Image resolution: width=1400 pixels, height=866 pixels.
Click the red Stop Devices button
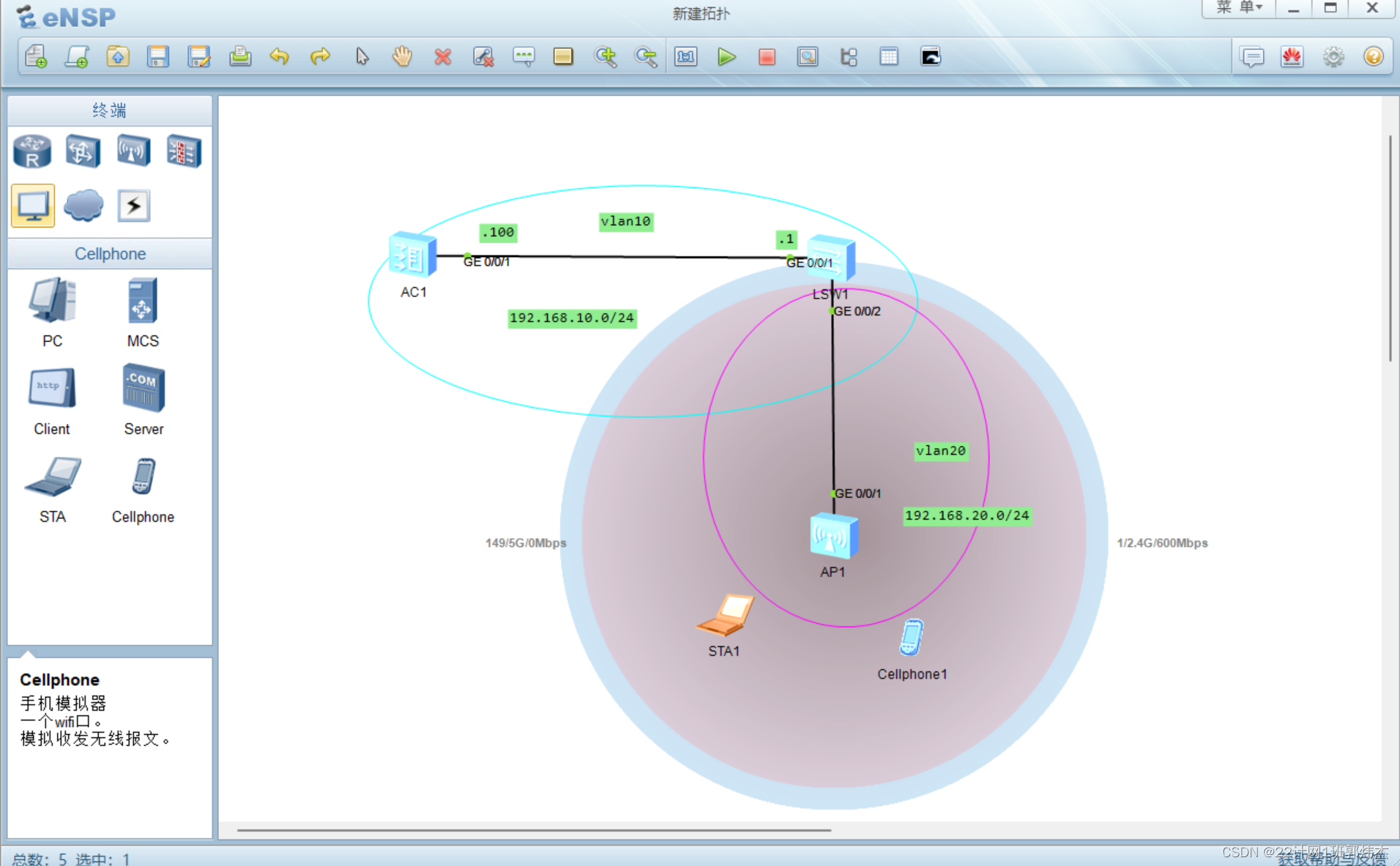click(767, 56)
